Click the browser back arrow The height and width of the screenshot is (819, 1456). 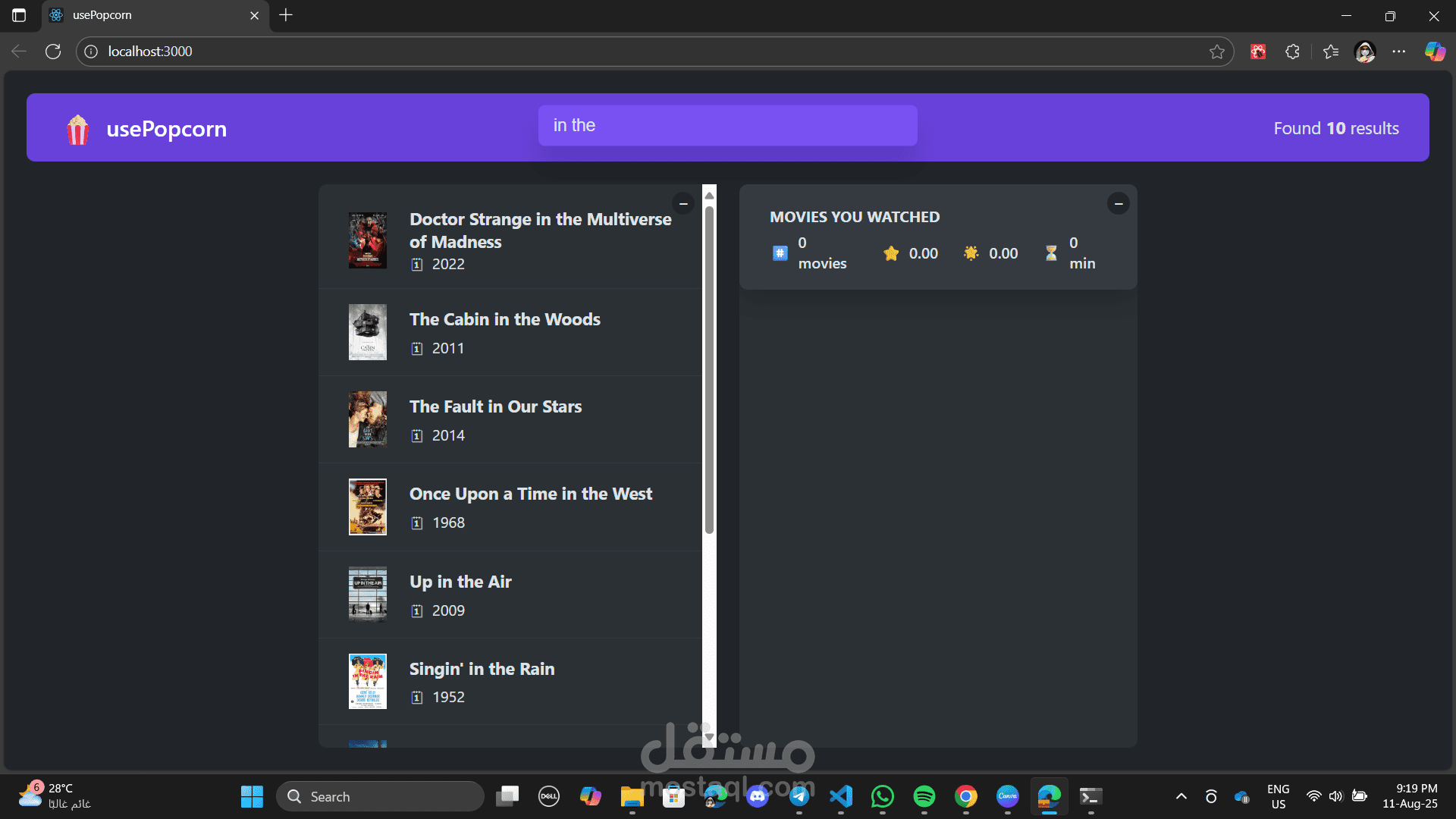point(19,52)
